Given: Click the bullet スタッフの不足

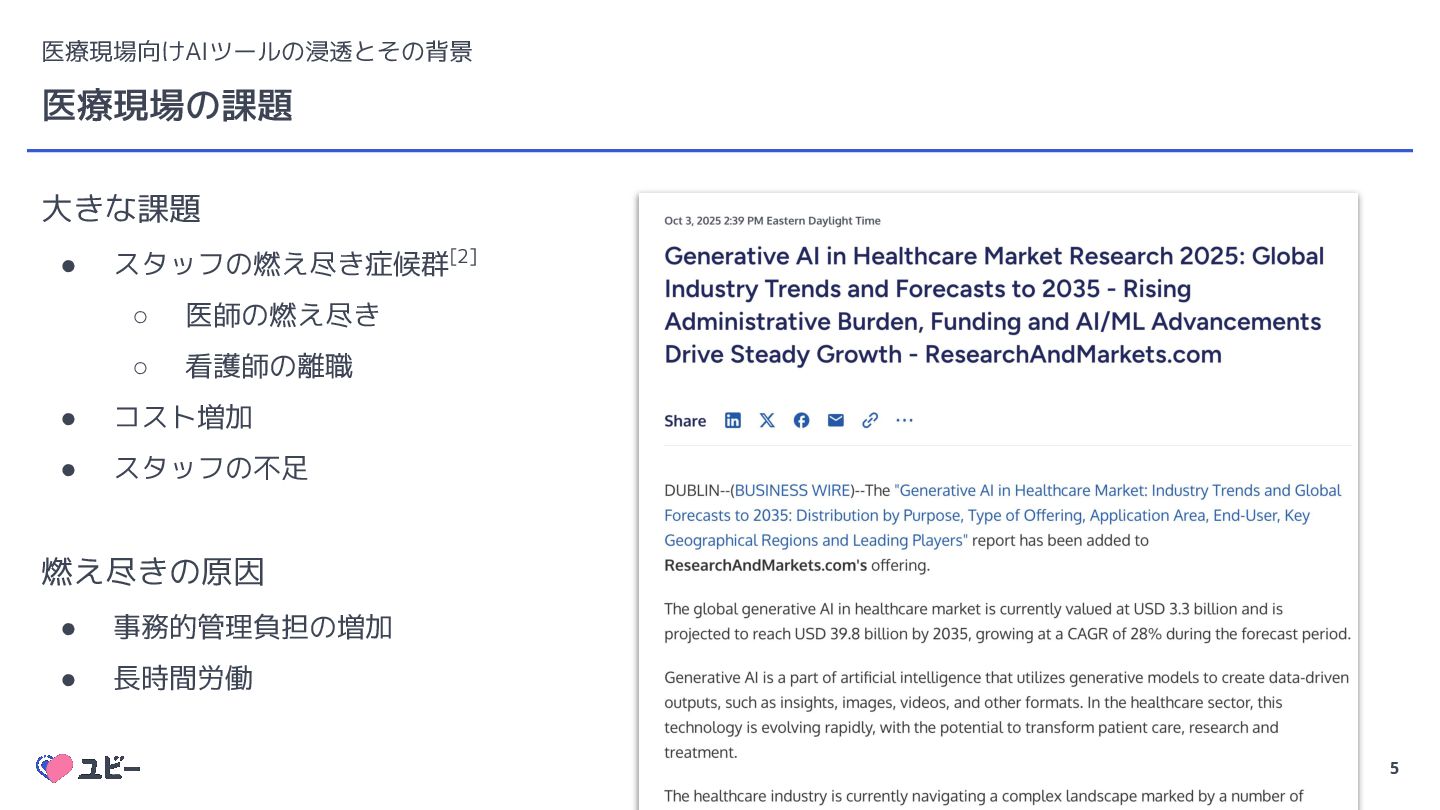Looking at the screenshot, I should (211, 468).
